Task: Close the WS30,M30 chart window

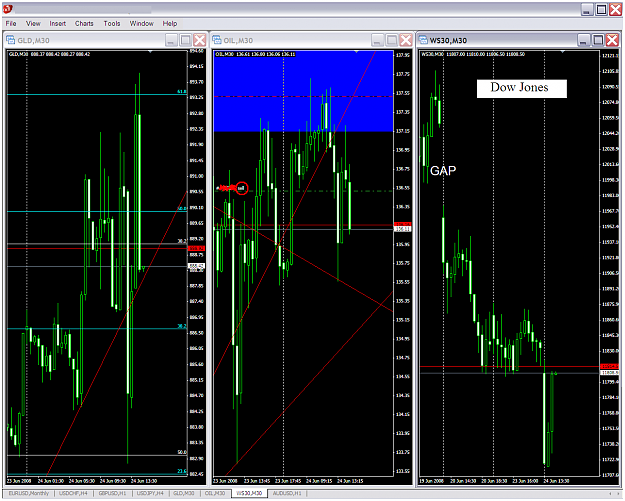Action: [612, 40]
